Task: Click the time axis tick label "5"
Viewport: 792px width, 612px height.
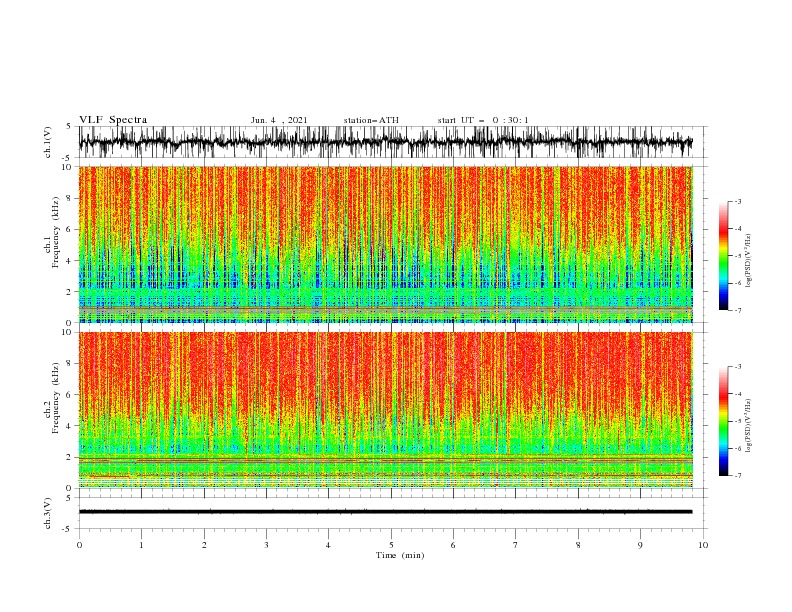Action: click(x=391, y=545)
